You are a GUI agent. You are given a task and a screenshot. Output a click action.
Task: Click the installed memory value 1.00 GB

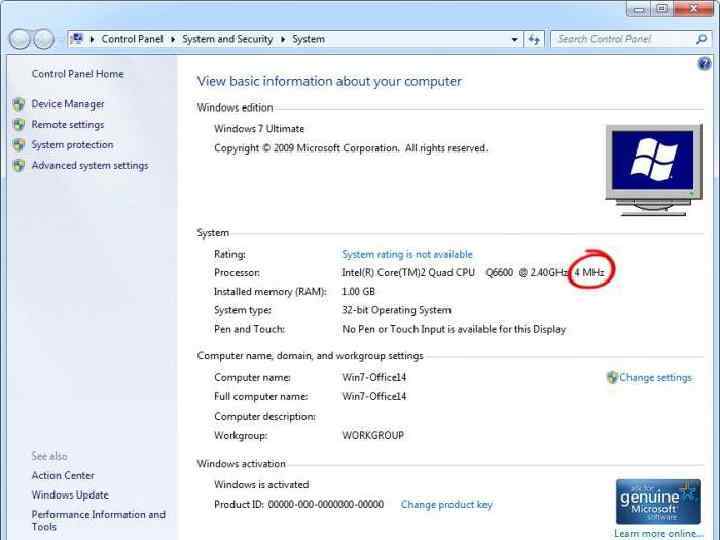click(358, 292)
